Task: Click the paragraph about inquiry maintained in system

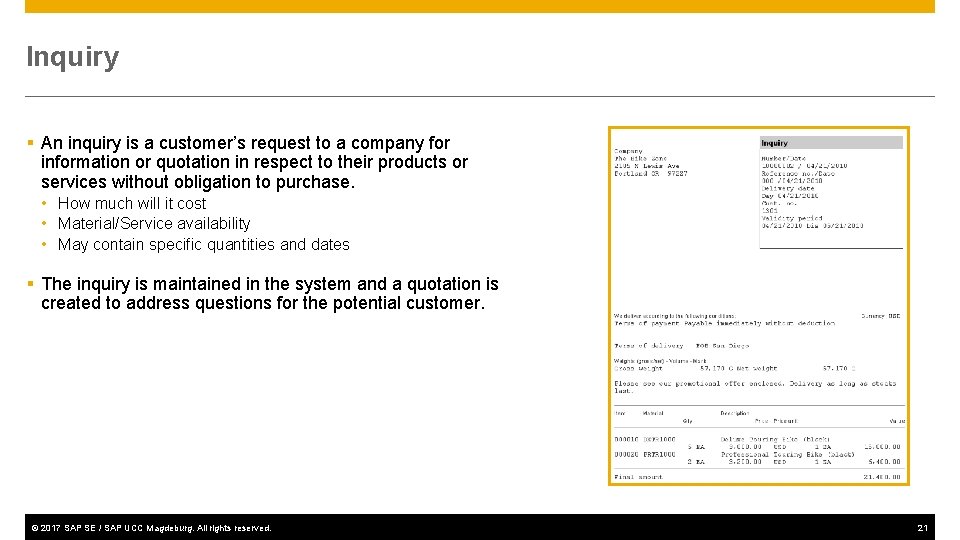Action: pyautogui.click(x=269, y=293)
